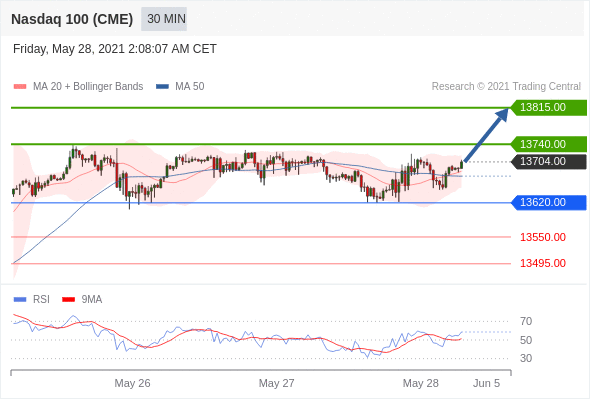Click the last green candlestick near 13704
The image size is (590, 400).
pos(462,165)
